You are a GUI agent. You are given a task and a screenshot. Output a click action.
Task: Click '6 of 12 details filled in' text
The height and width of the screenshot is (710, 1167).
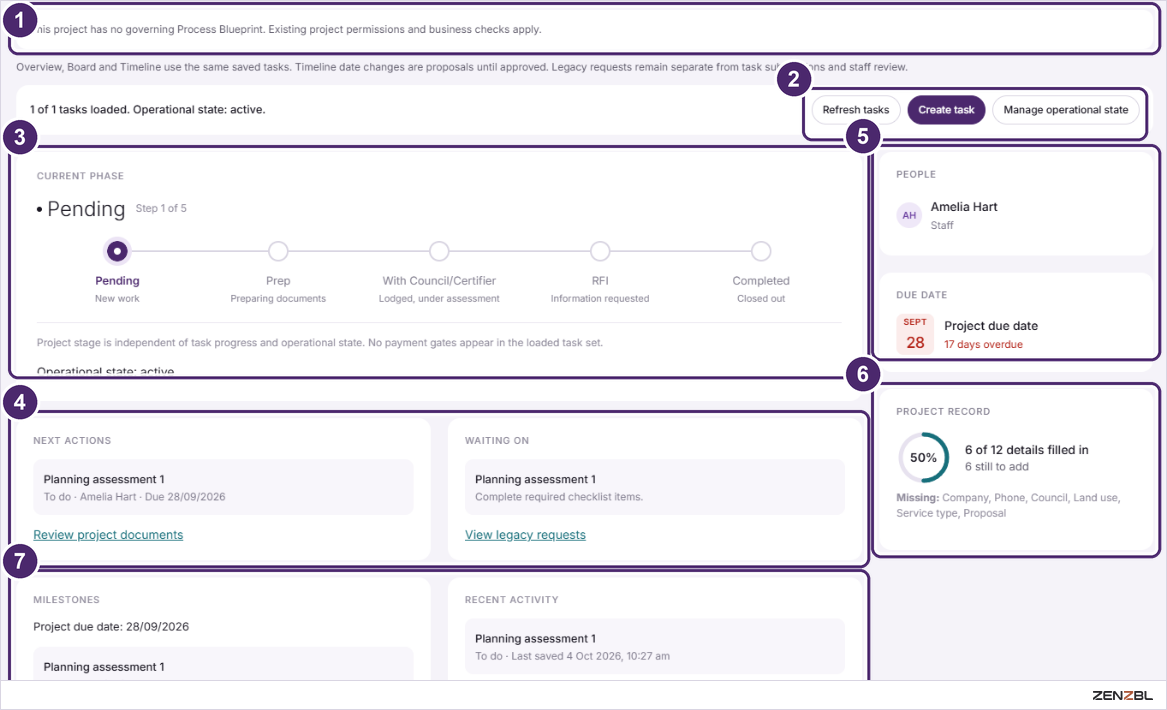(1026, 450)
